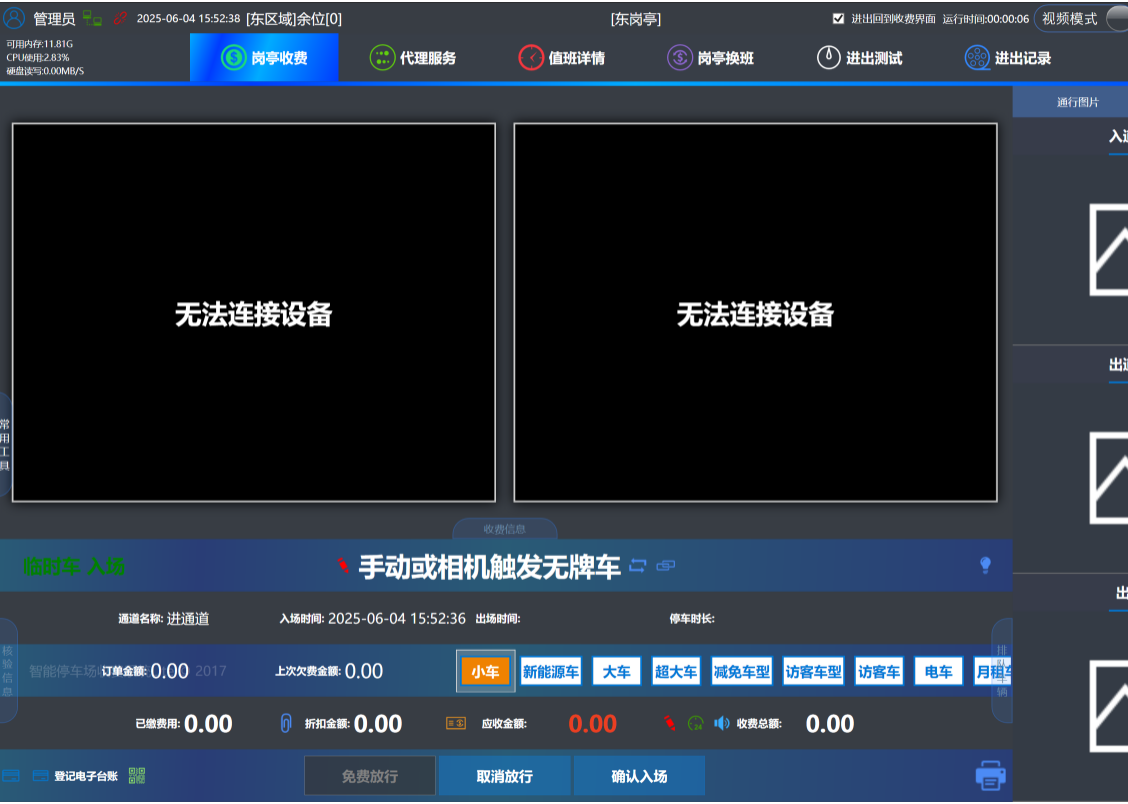This screenshot has height=804, width=1128.
Task: Click the 免费放行 button
Action: point(370,776)
